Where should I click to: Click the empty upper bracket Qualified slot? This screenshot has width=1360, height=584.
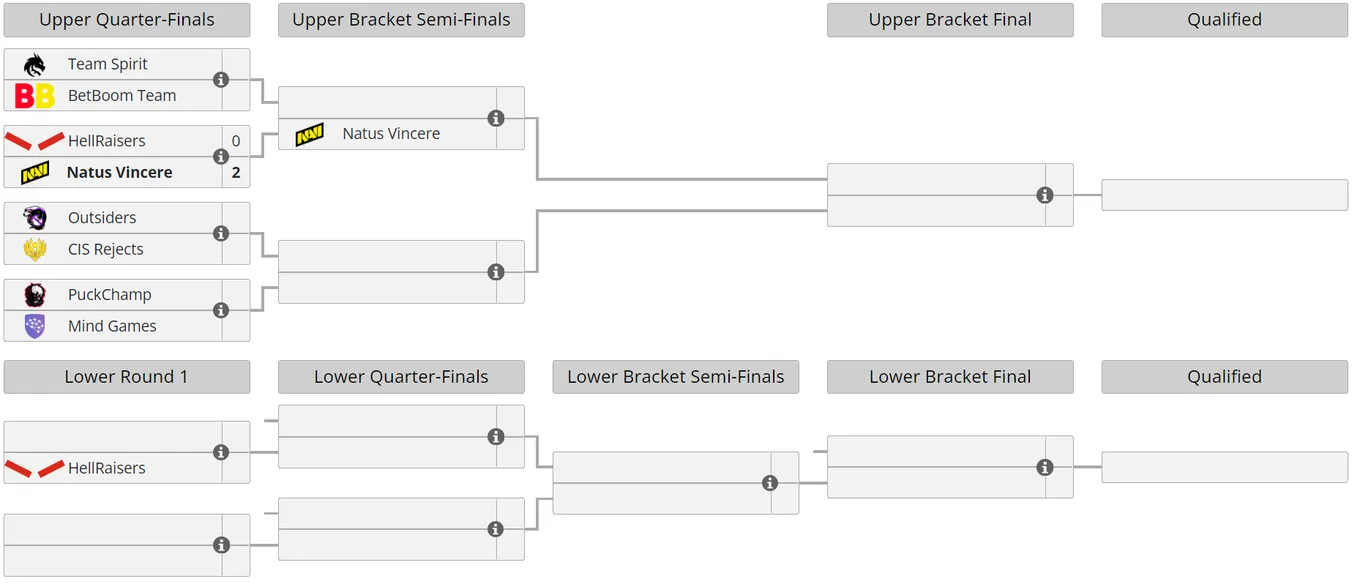click(x=1225, y=195)
